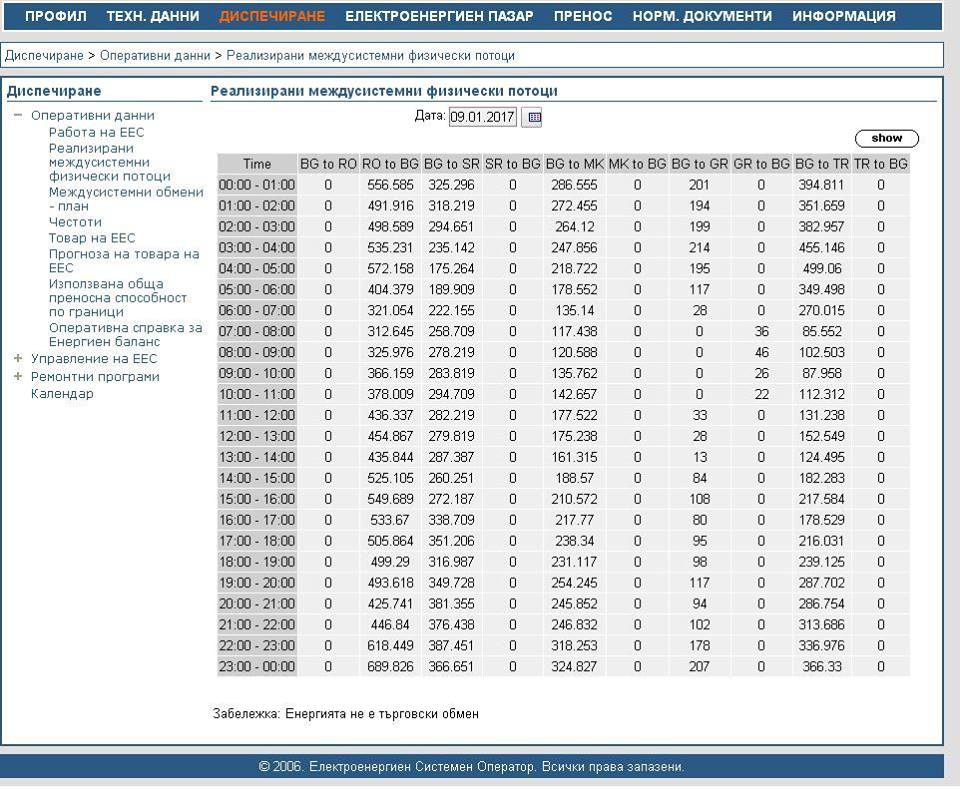Click the value 324.827 in BG to MK
Viewport: 960px width, 797px height.
[574, 666]
